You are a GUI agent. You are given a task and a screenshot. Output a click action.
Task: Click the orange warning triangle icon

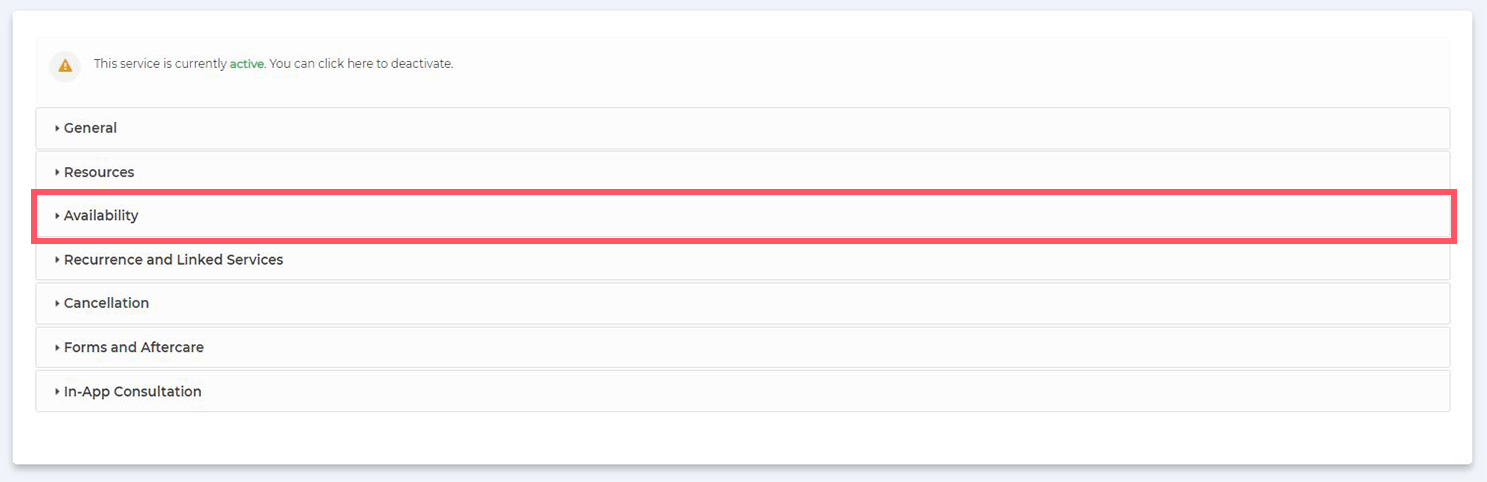click(65, 66)
